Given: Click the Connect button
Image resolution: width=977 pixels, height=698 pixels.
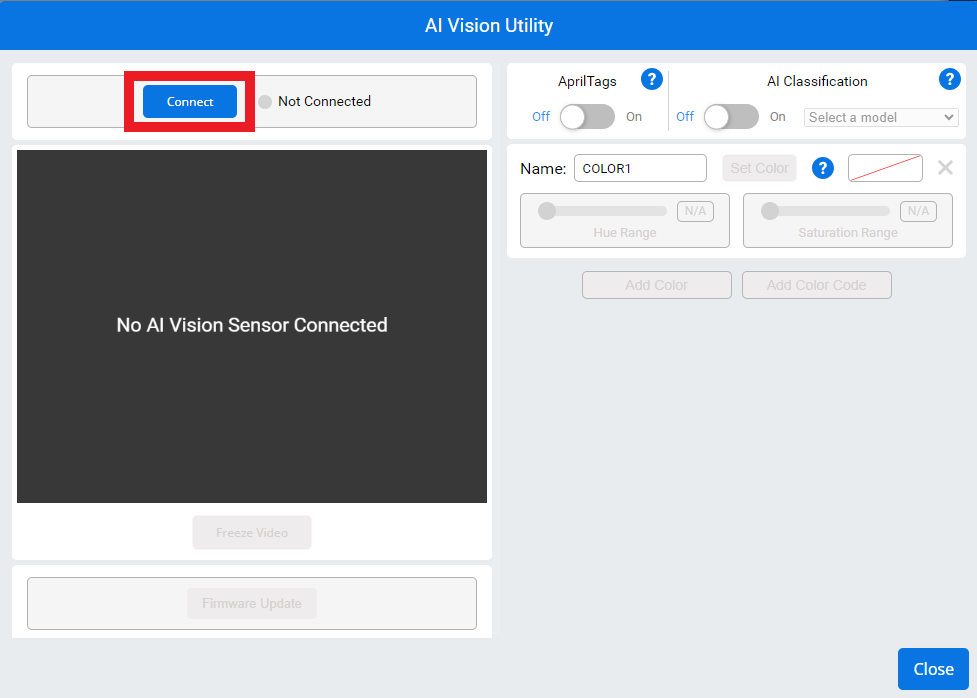Looking at the screenshot, I should (x=188, y=101).
